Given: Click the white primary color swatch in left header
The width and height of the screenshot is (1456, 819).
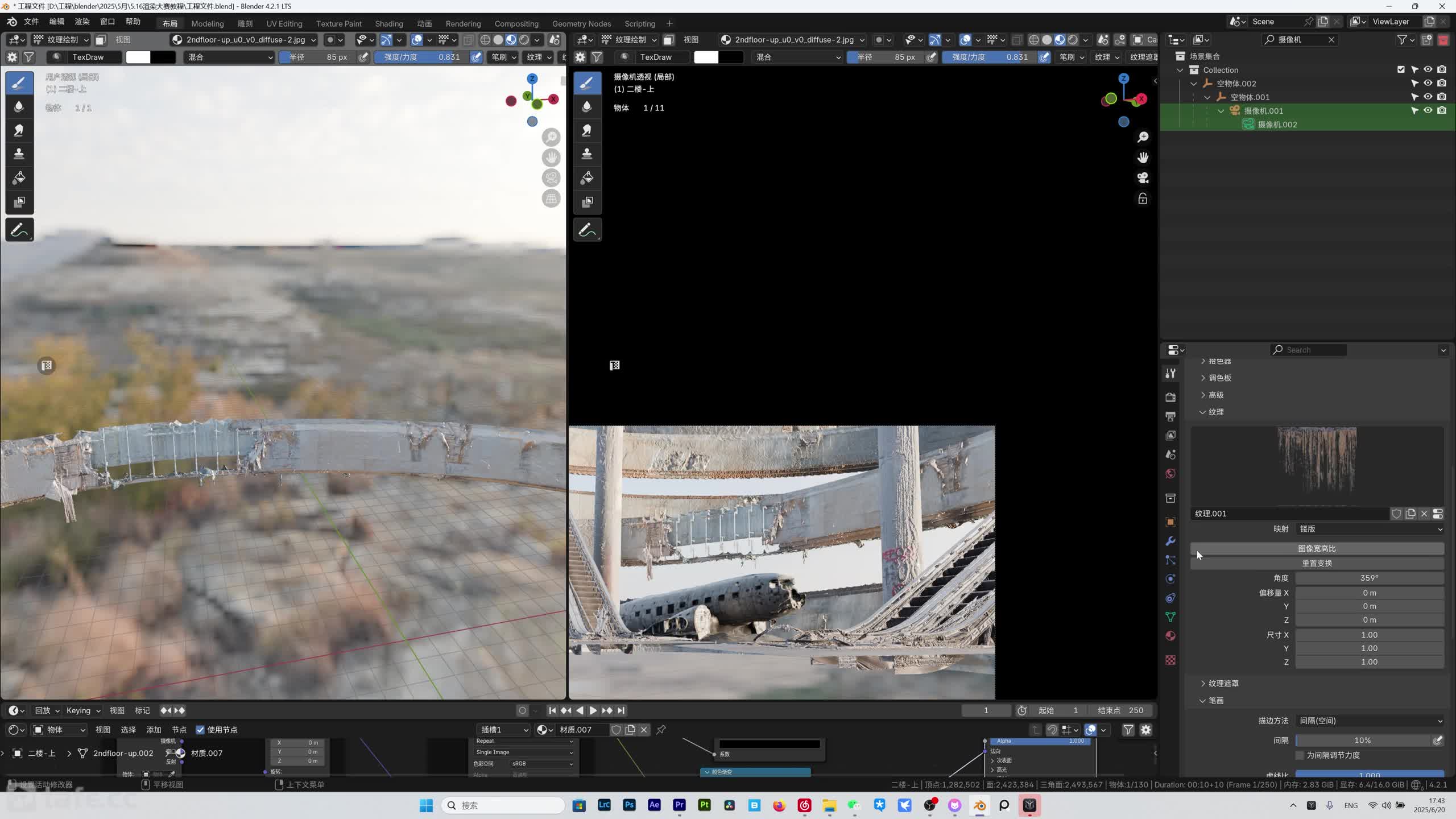Looking at the screenshot, I should coord(138,57).
